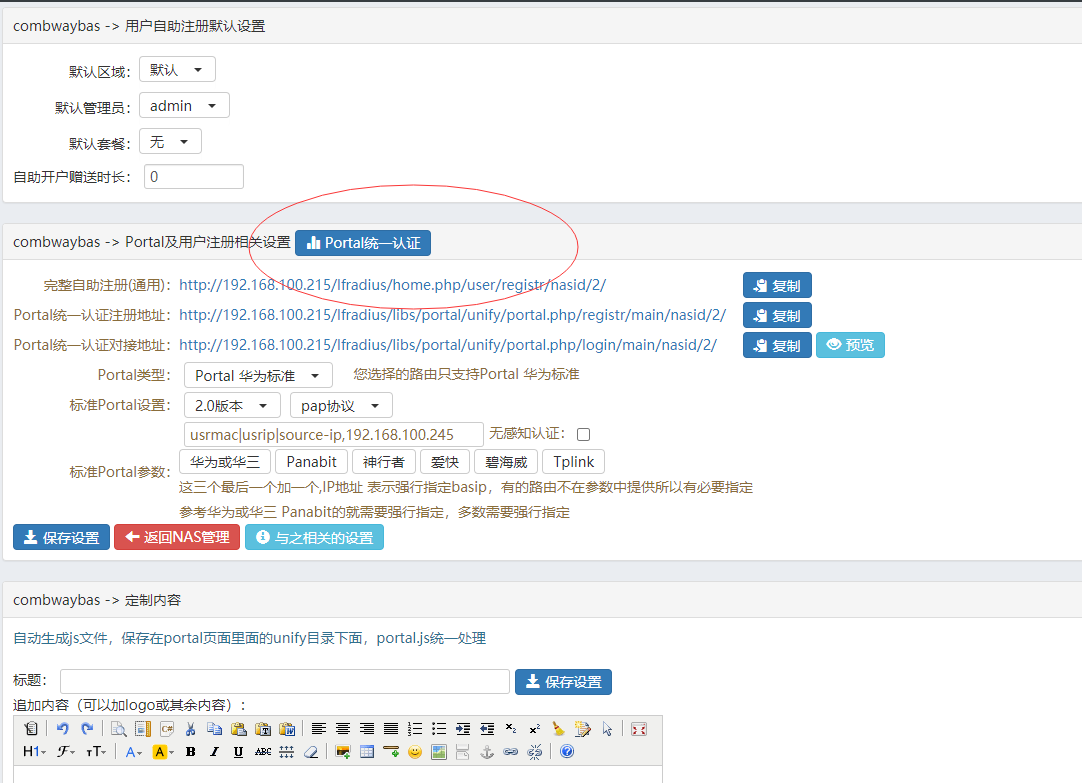This screenshot has width=1082, height=783.
Task: Open the font family menu in editor
Action: [x=66, y=752]
